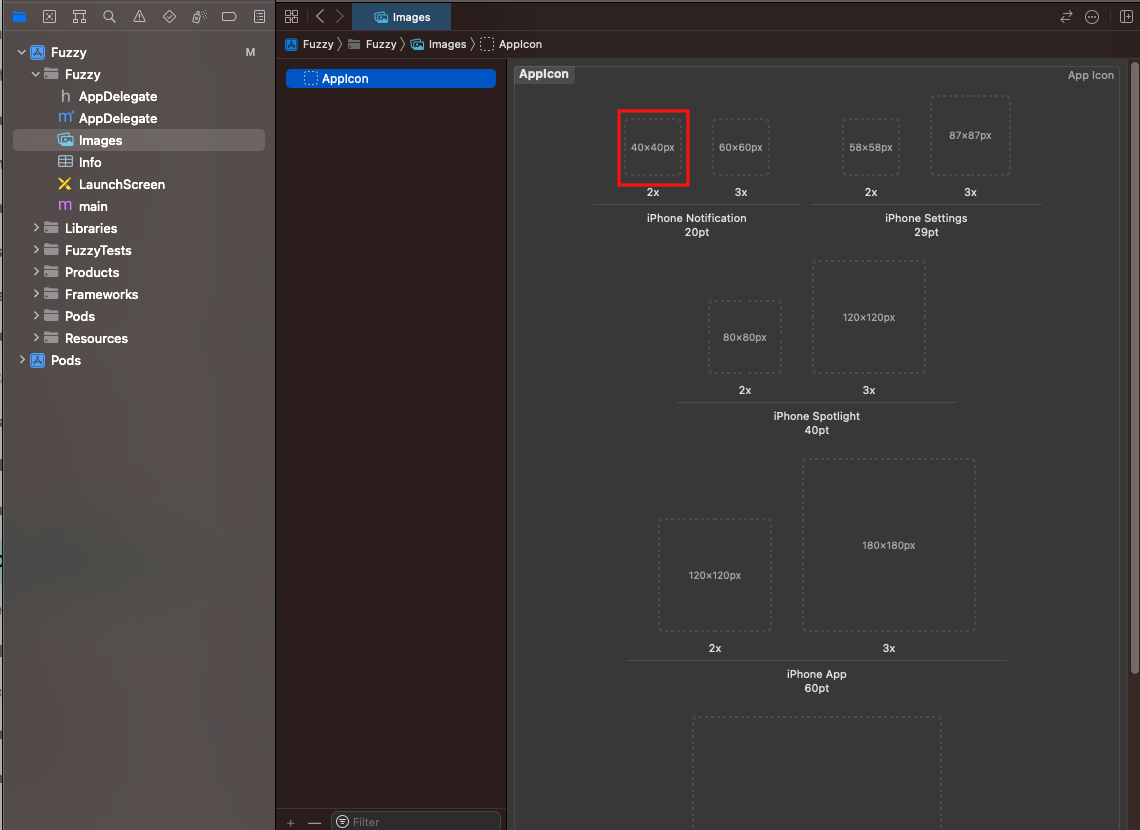1140x830 pixels.
Task: Open the editor options ellipsis menu
Action: tap(1092, 17)
